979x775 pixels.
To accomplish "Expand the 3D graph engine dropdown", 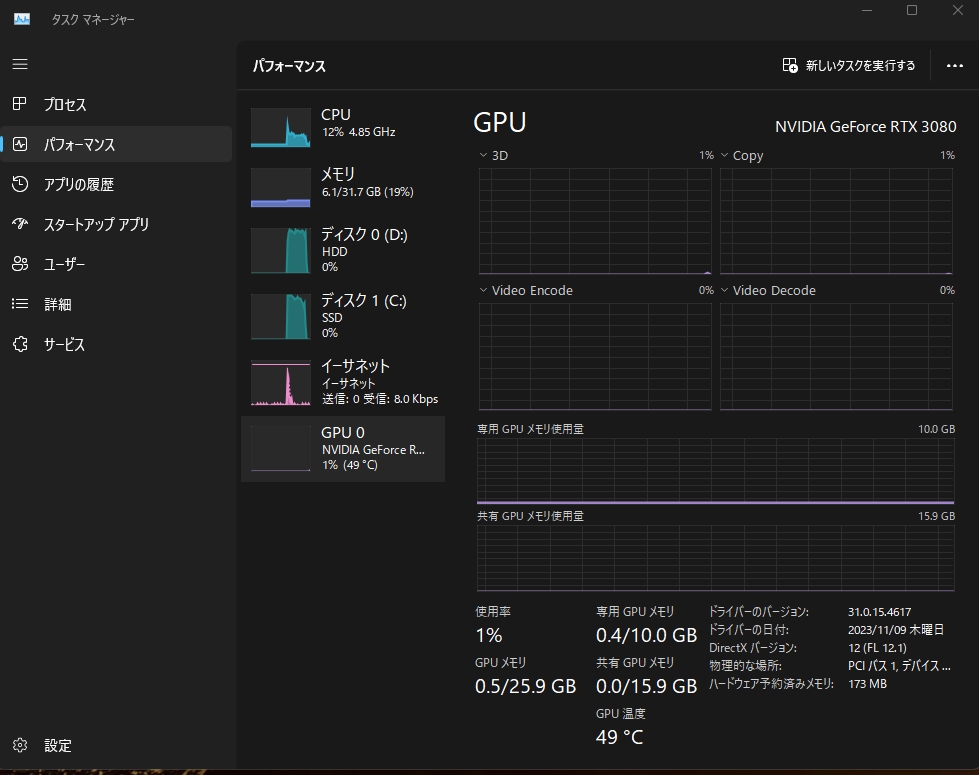I will tap(484, 156).
